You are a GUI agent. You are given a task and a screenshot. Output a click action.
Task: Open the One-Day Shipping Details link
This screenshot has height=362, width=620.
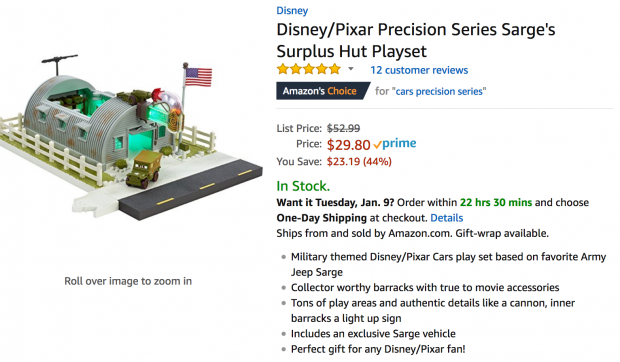point(446,218)
